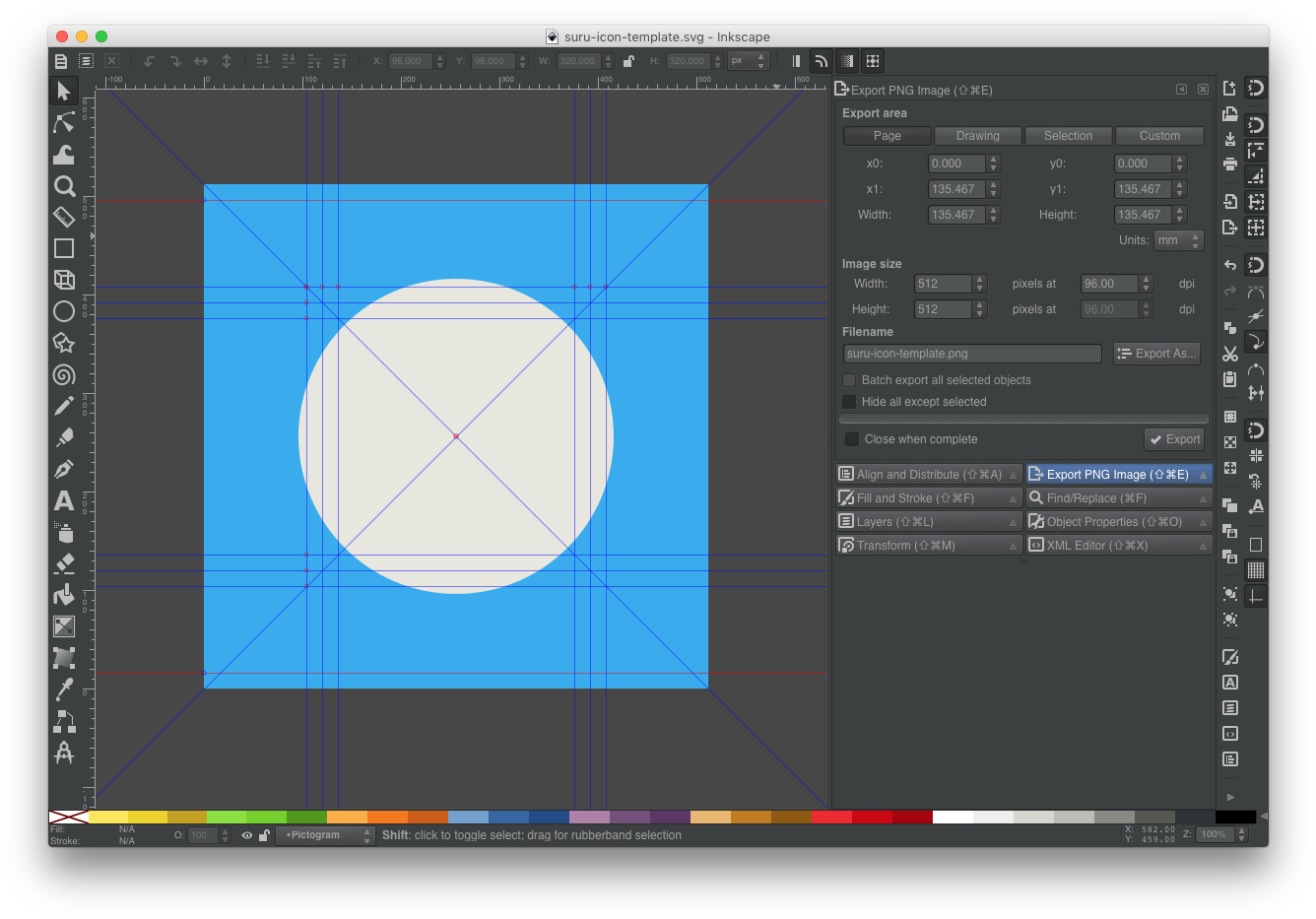Tick the Close when complete checkbox
This screenshot has width=1316, height=919.
point(852,439)
